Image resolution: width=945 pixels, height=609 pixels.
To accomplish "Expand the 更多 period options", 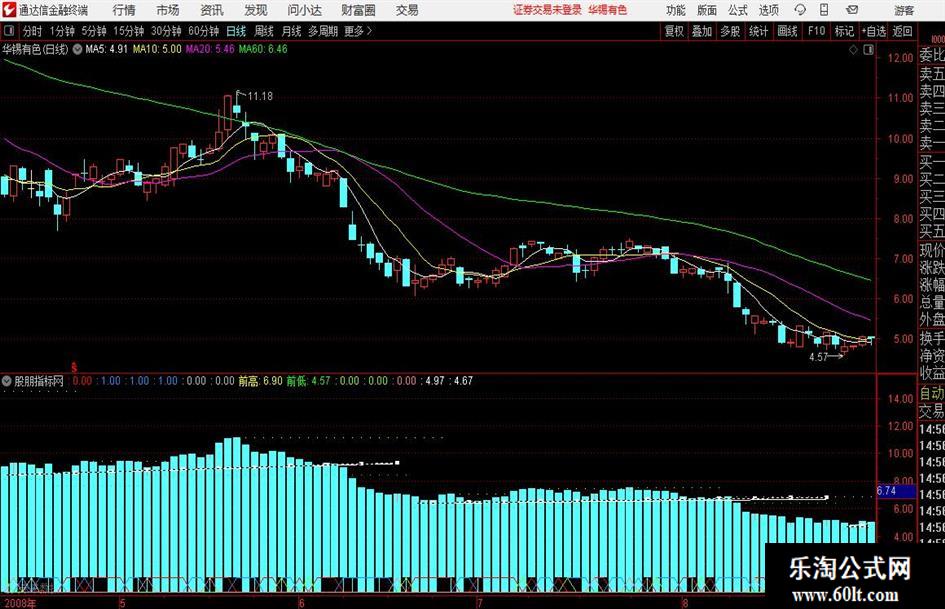I will [x=359, y=31].
